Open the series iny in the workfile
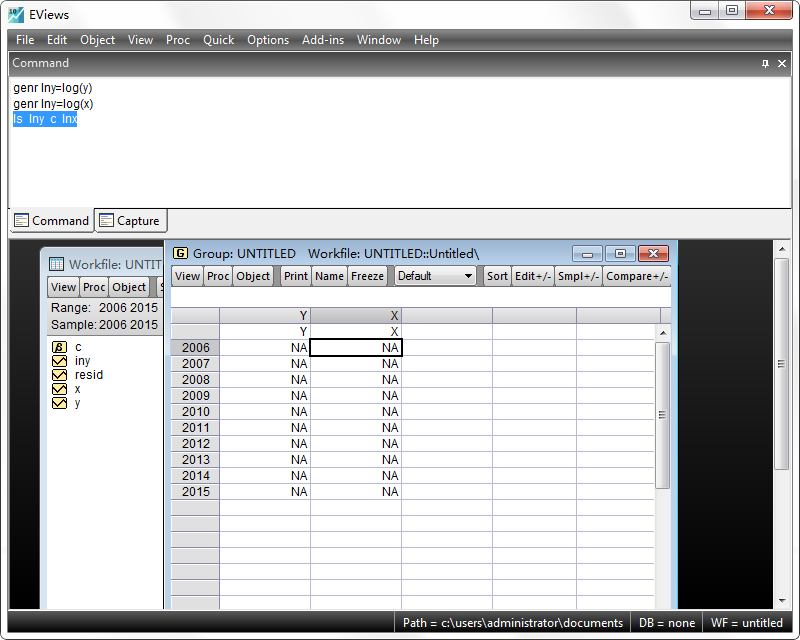This screenshot has width=800, height=640. click(77, 360)
